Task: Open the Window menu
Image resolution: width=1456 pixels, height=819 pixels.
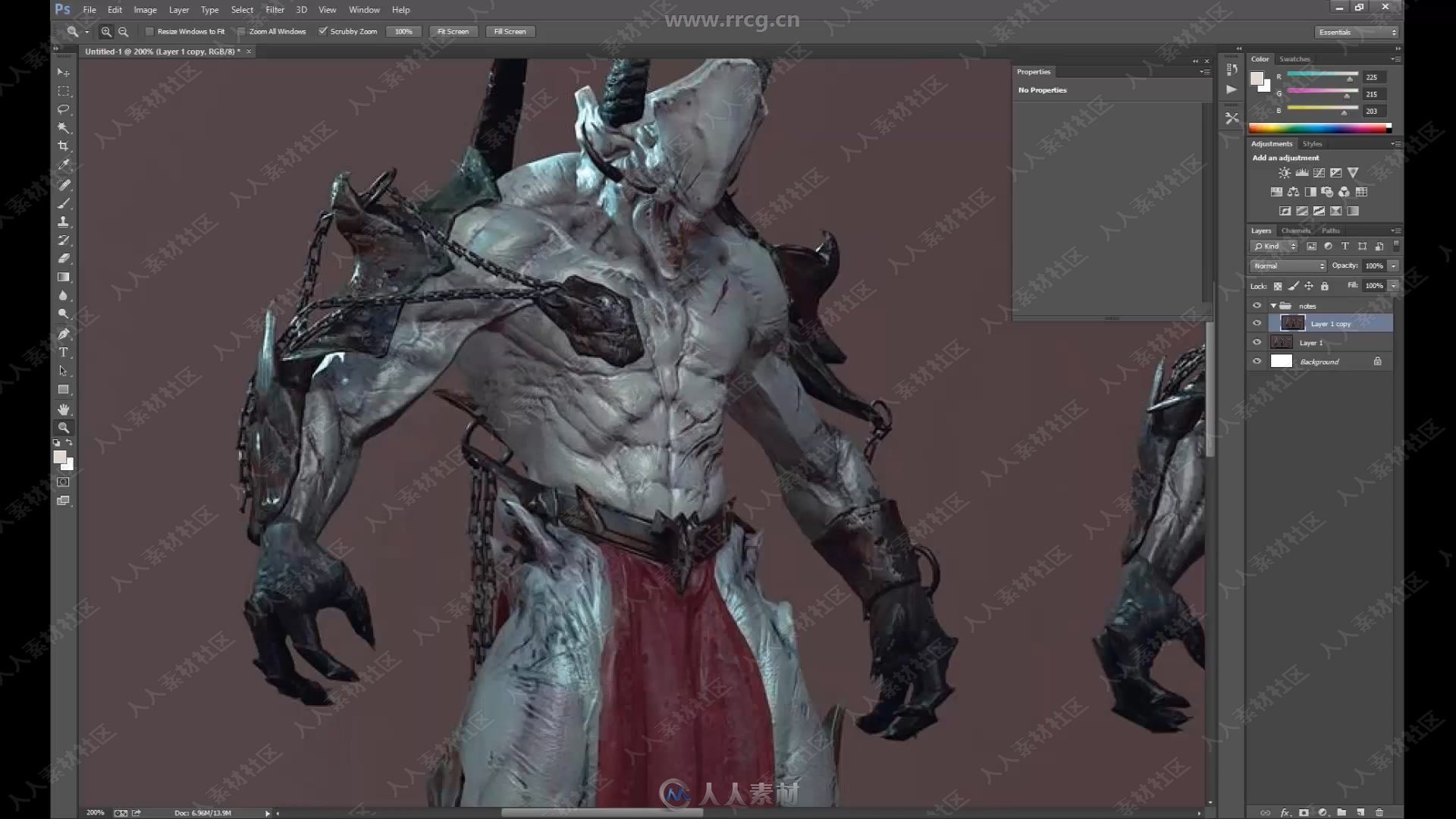Action: pyautogui.click(x=364, y=10)
